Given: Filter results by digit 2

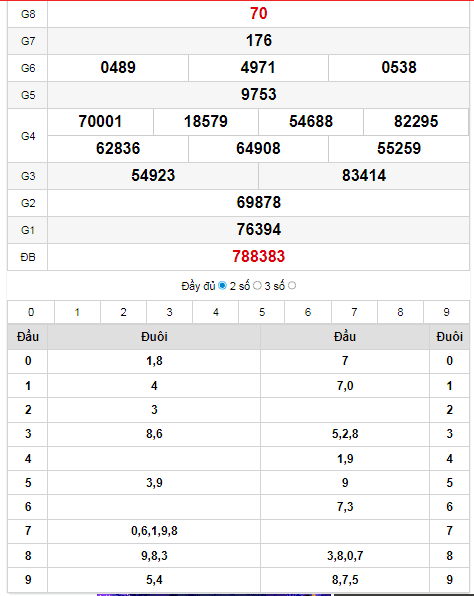Looking at the screenshot, I should [124, 312].
